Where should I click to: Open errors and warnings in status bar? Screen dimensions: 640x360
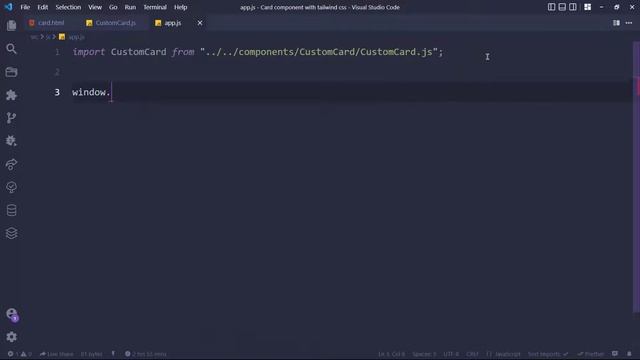19,354
